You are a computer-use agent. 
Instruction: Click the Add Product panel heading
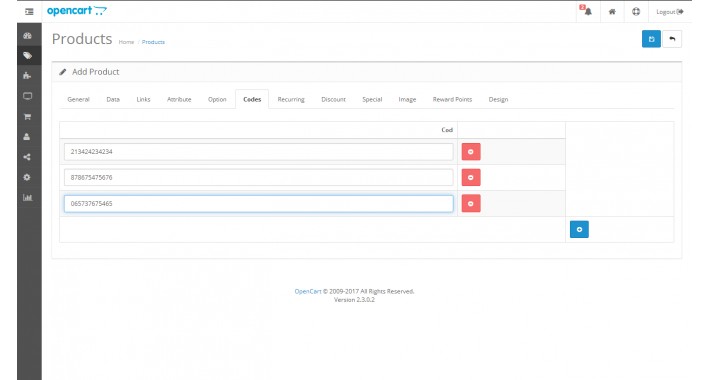pos(96,72)
